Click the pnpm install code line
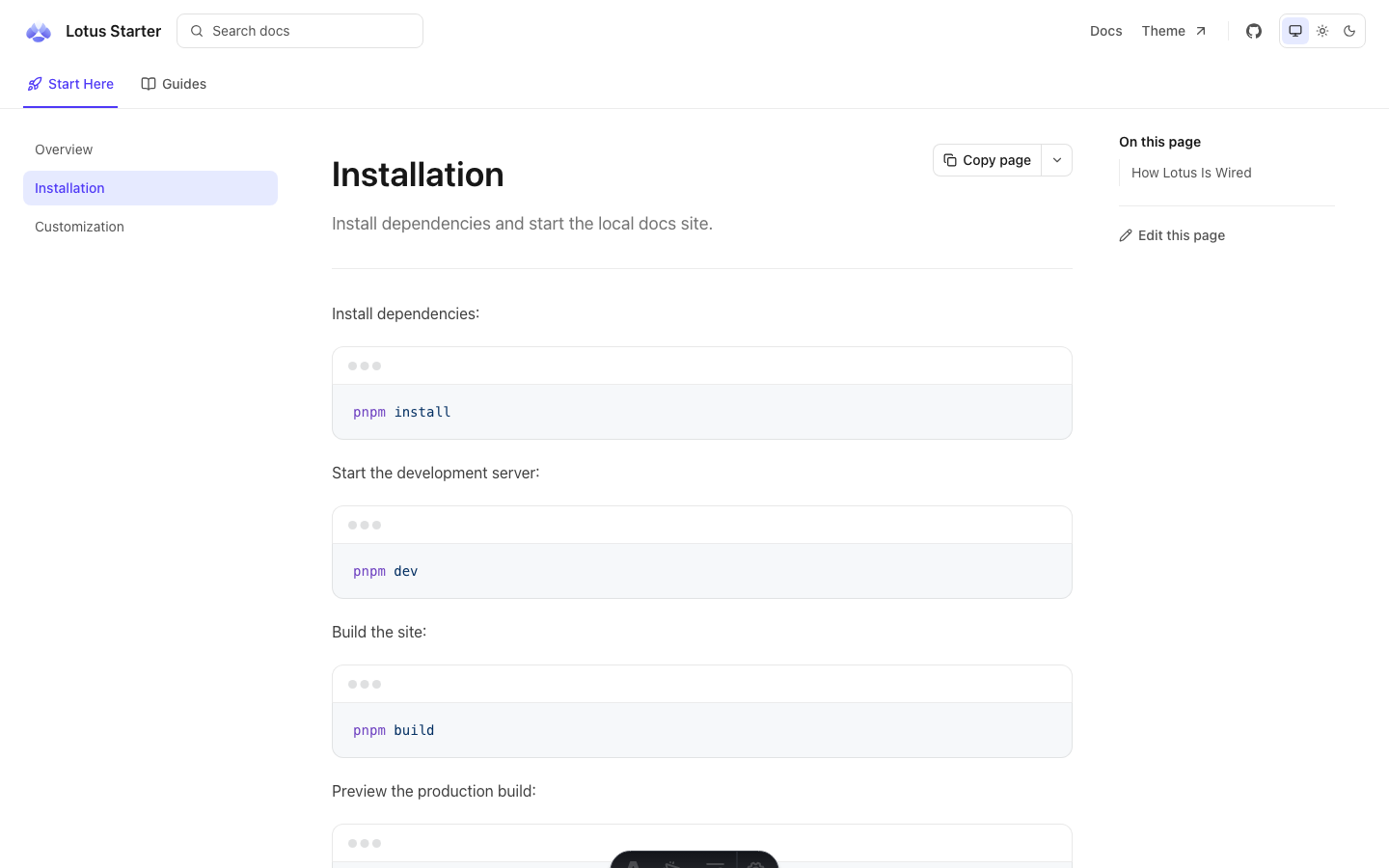 tap(402, 412)
